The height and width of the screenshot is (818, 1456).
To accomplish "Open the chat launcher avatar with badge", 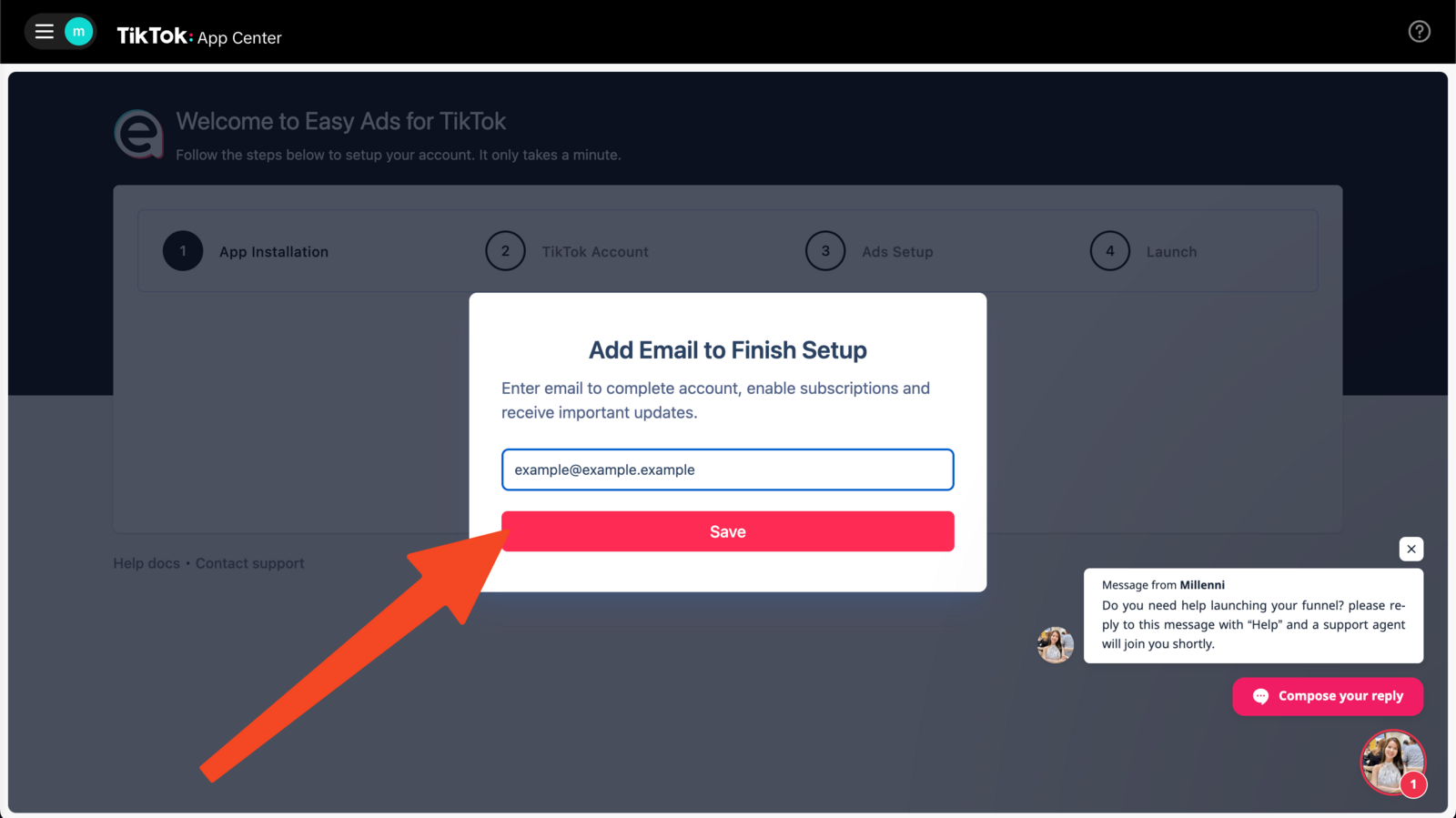I will coord(1392,762).
